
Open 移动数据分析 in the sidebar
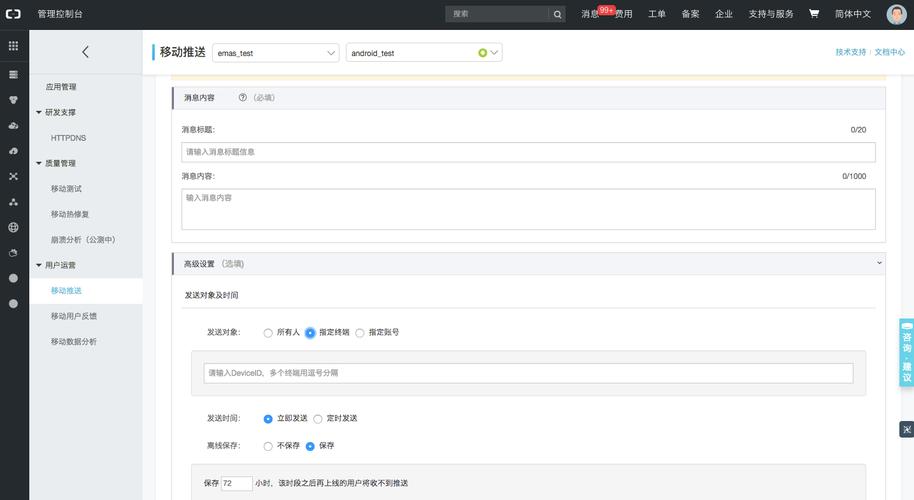click(x=73, y=341)
